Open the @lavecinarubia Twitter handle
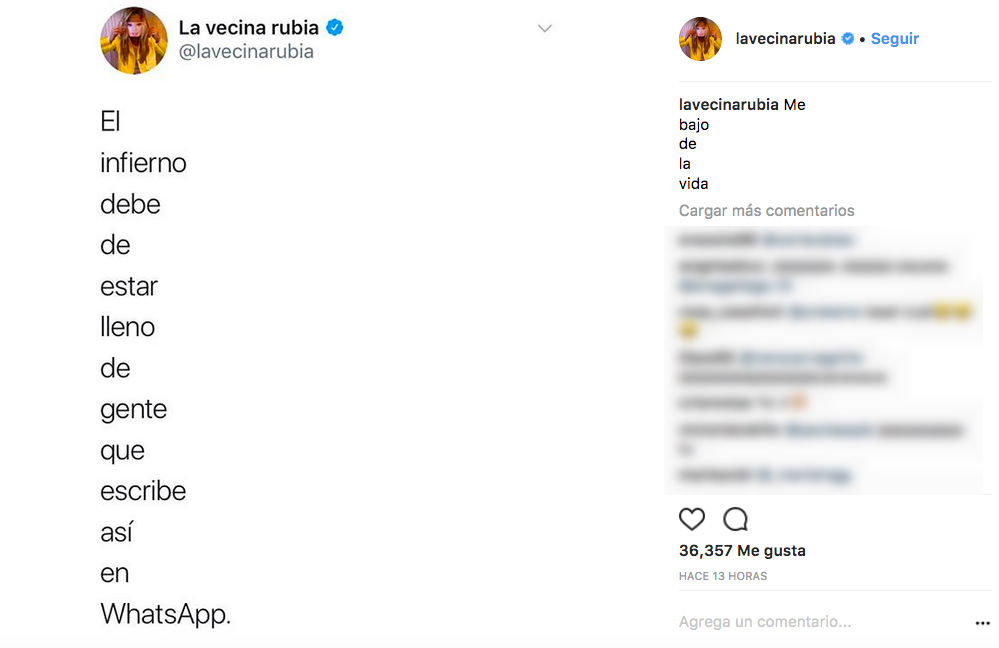 point(246,52)
